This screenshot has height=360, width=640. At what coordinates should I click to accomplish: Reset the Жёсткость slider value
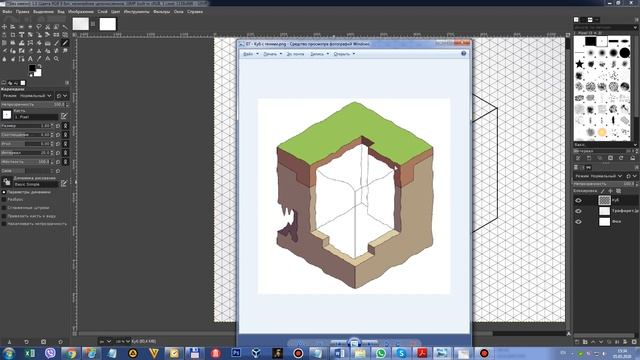(58, 162)
